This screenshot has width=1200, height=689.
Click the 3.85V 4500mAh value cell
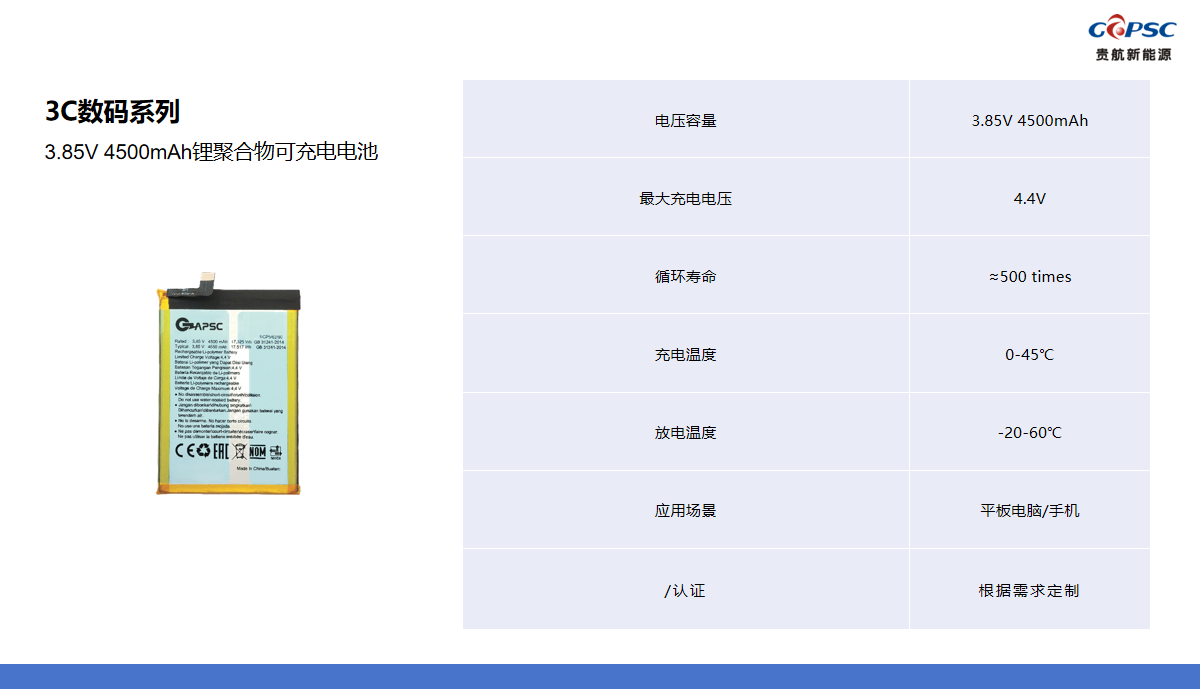[x=1029, y=121]
